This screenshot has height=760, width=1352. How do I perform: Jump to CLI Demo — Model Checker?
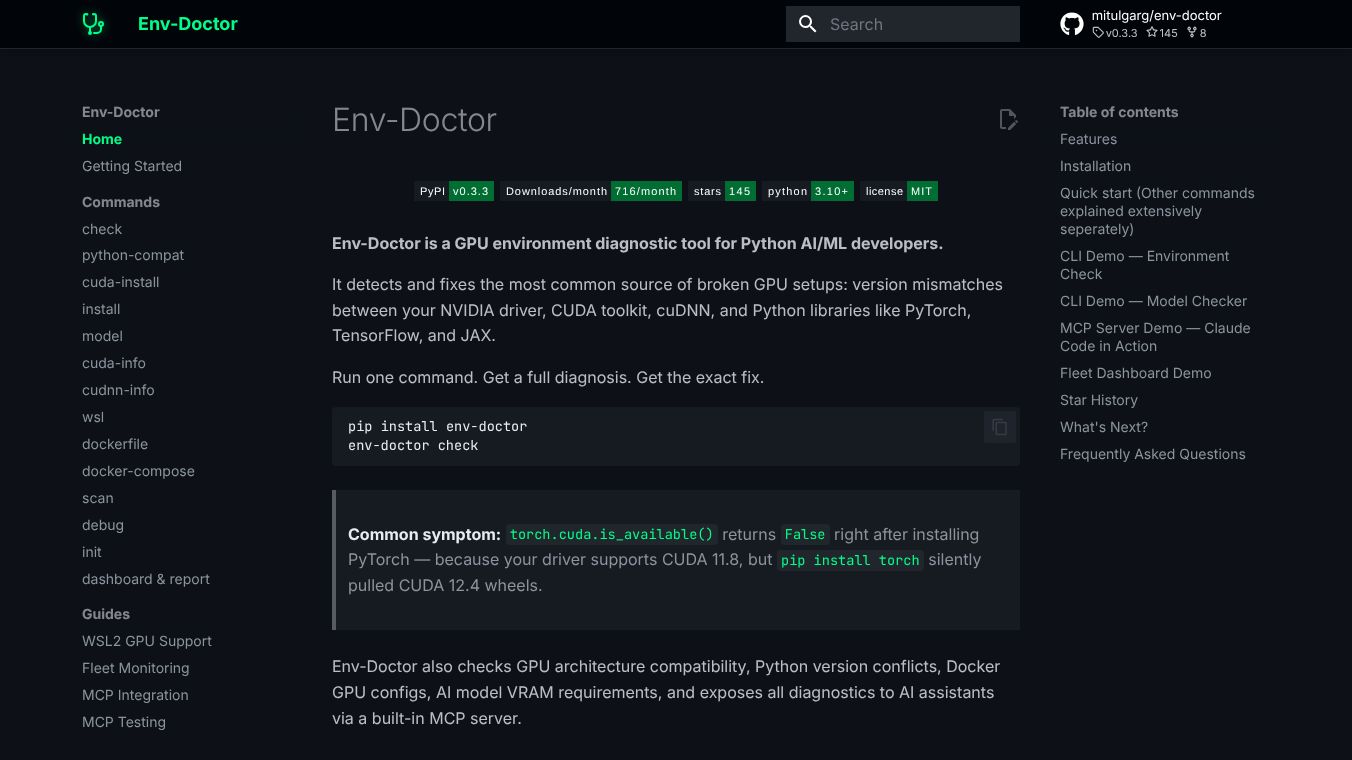[x=1153, y=301]
